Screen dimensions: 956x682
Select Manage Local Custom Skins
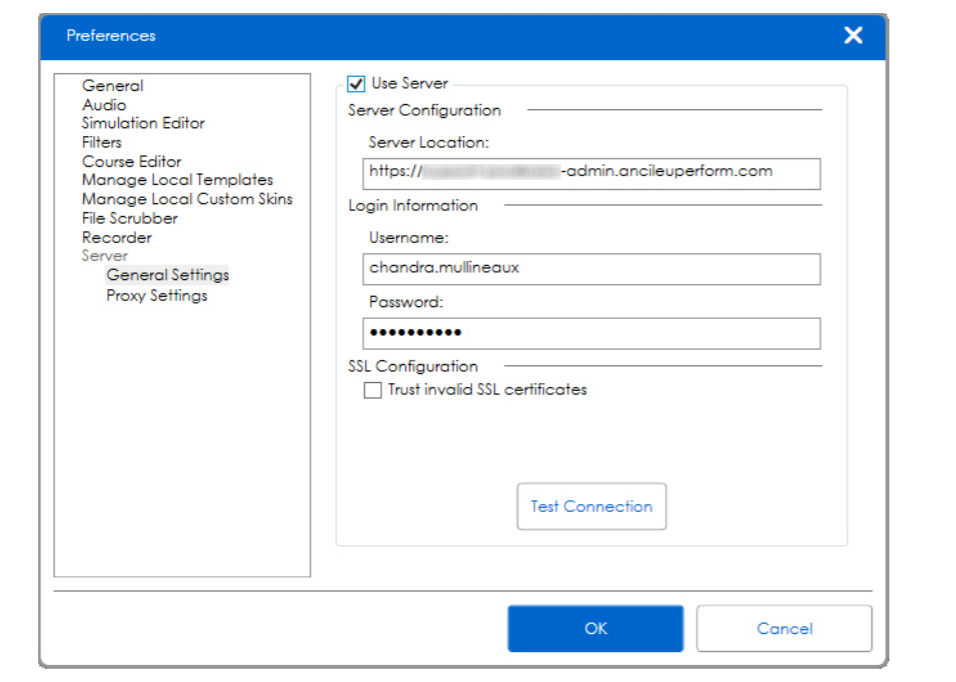point(187,199)
